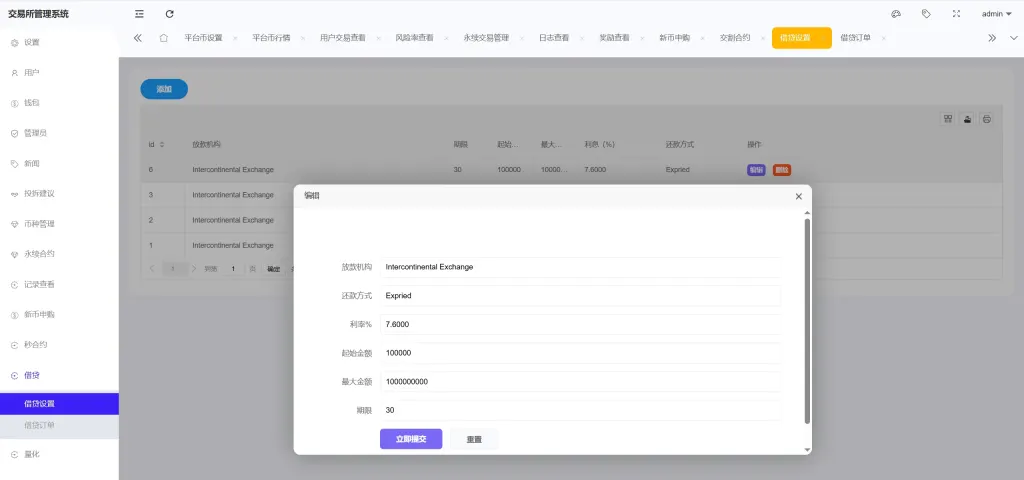Open 用户 in the sidebar
Viewport: 1024px width, 480px height.
59,72
